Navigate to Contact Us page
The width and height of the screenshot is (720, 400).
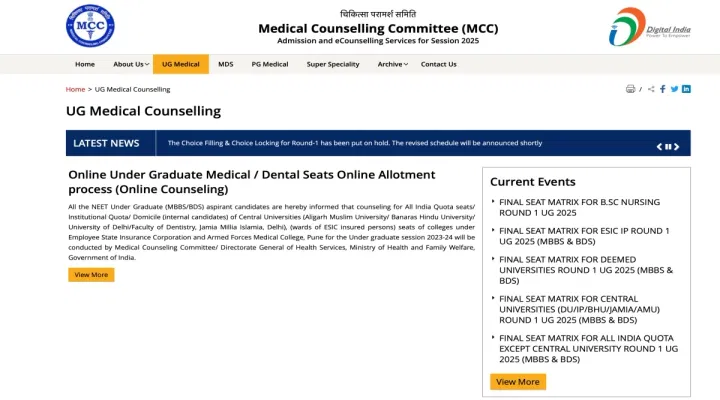pyautogui.click(x=438, y=64)
